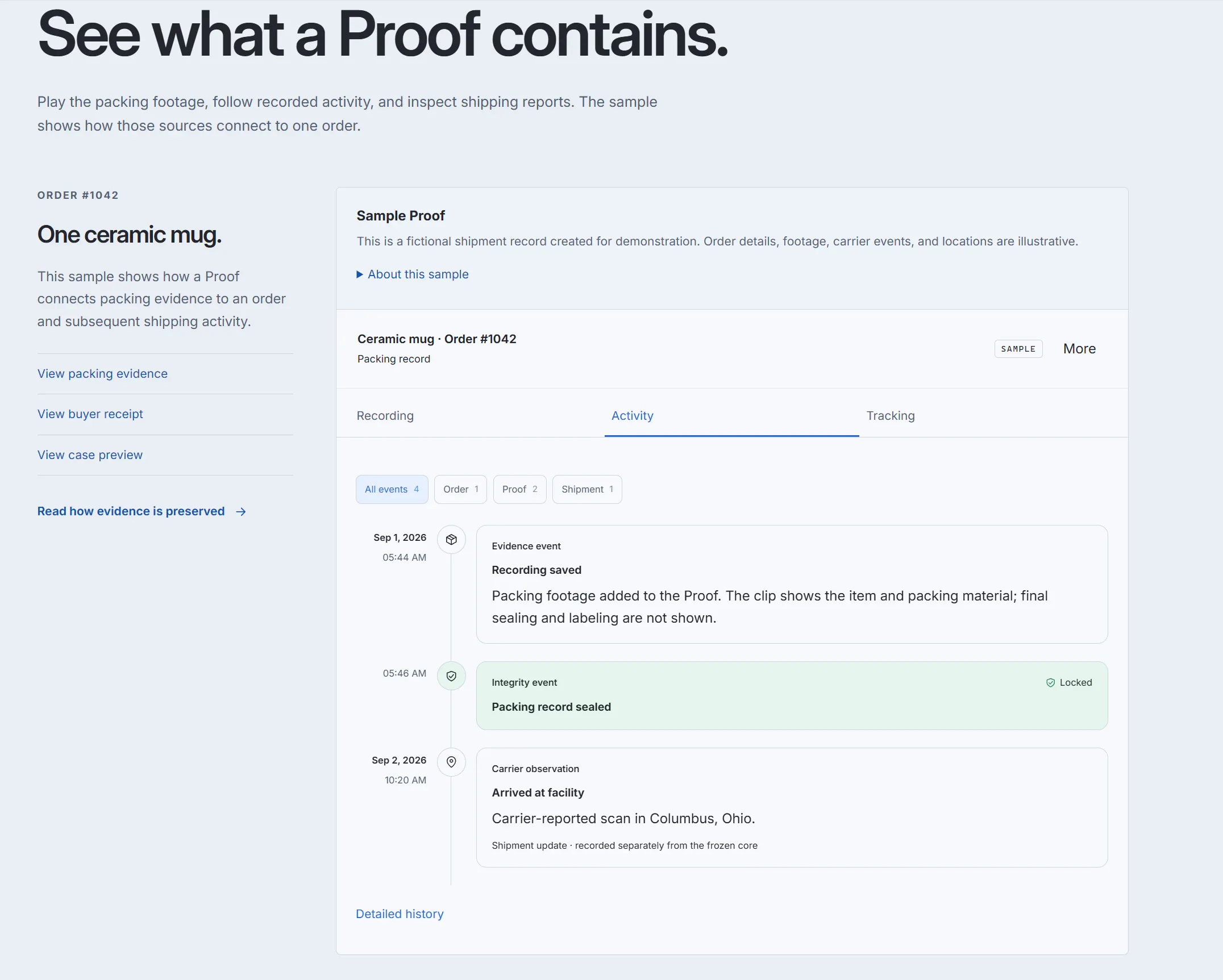Click the 'One ceramic mug.' heading
Screen dimensions: 1223x980
coord(130,235)
